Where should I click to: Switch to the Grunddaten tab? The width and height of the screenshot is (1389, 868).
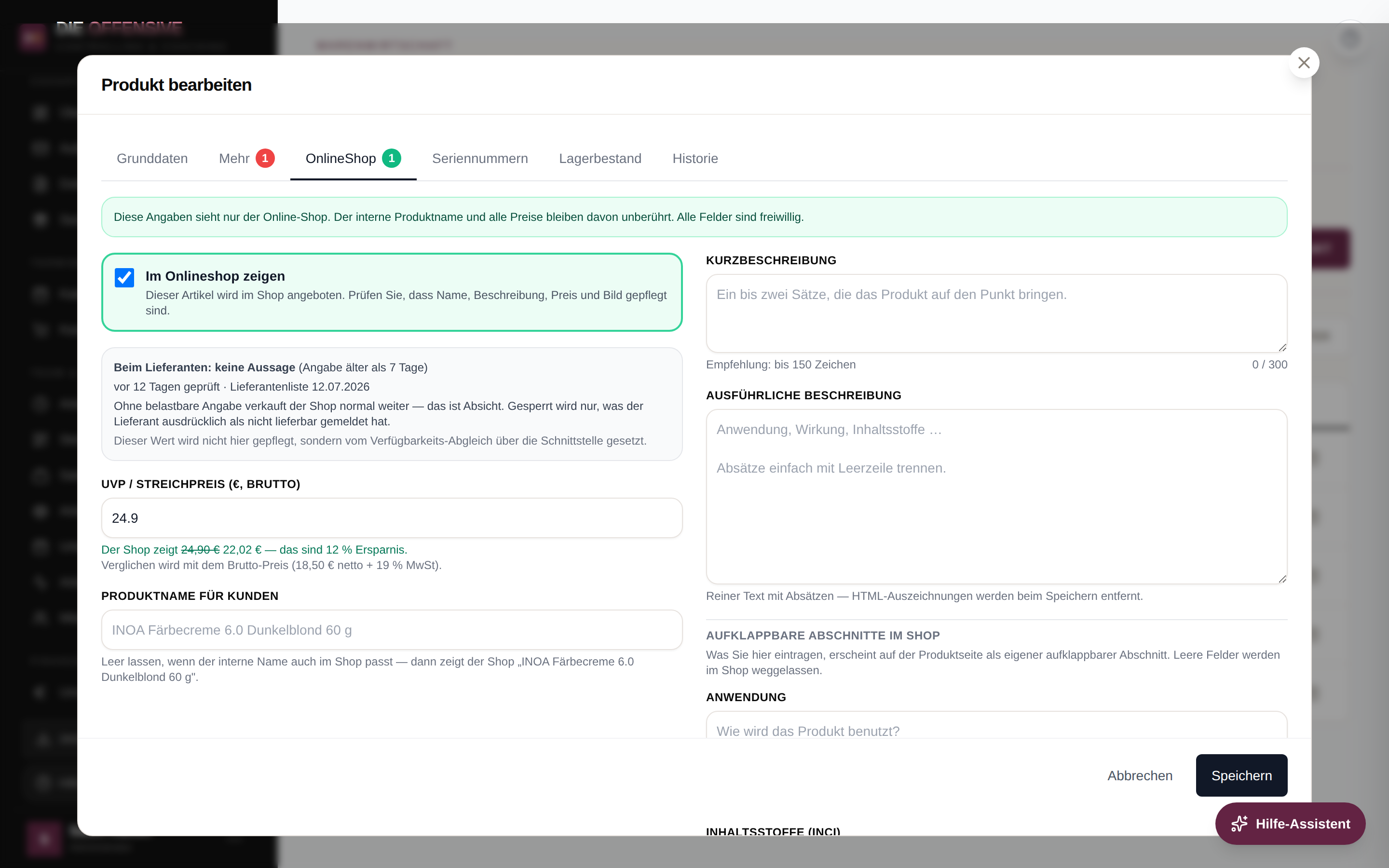pyautogui.click(x=152, y=159)
